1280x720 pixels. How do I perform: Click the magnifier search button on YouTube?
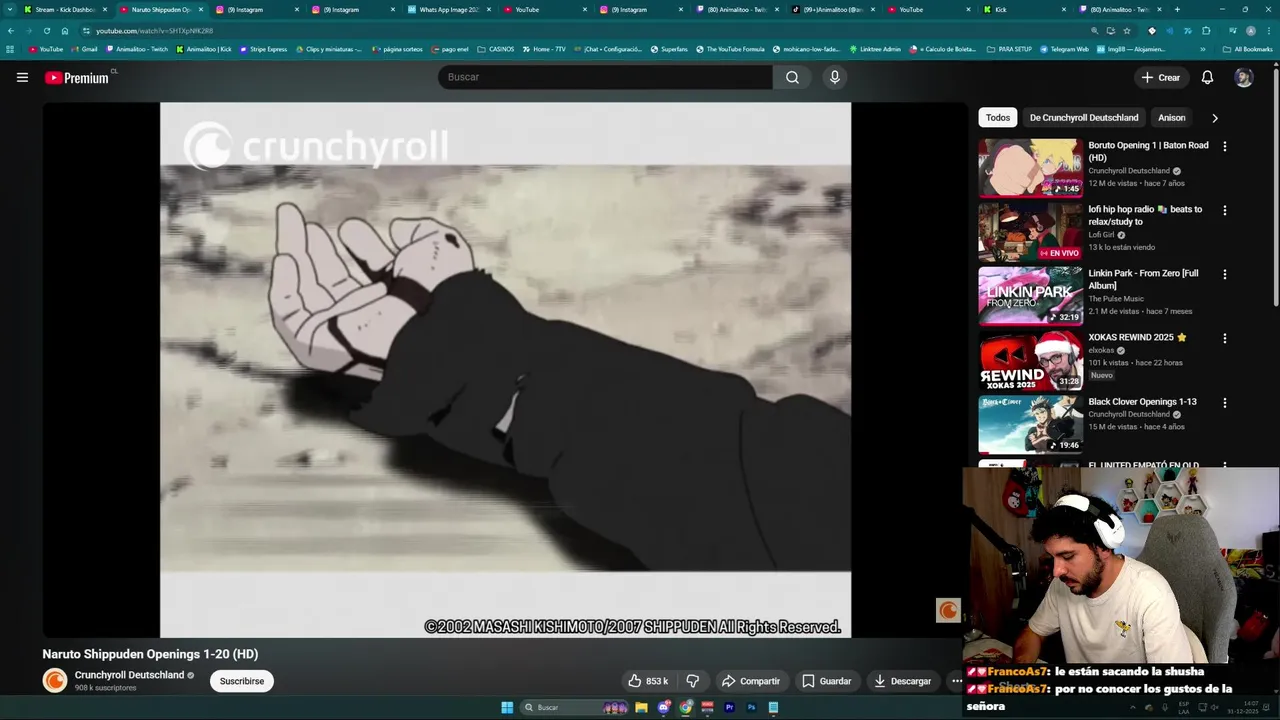pyautogui.click(x=792, y=77)
